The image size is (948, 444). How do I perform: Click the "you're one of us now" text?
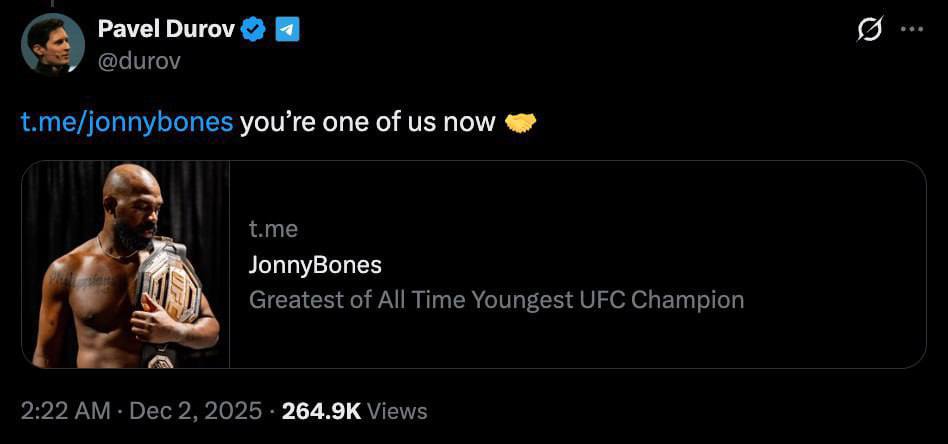pyautogui.click(x=368, y=123)
